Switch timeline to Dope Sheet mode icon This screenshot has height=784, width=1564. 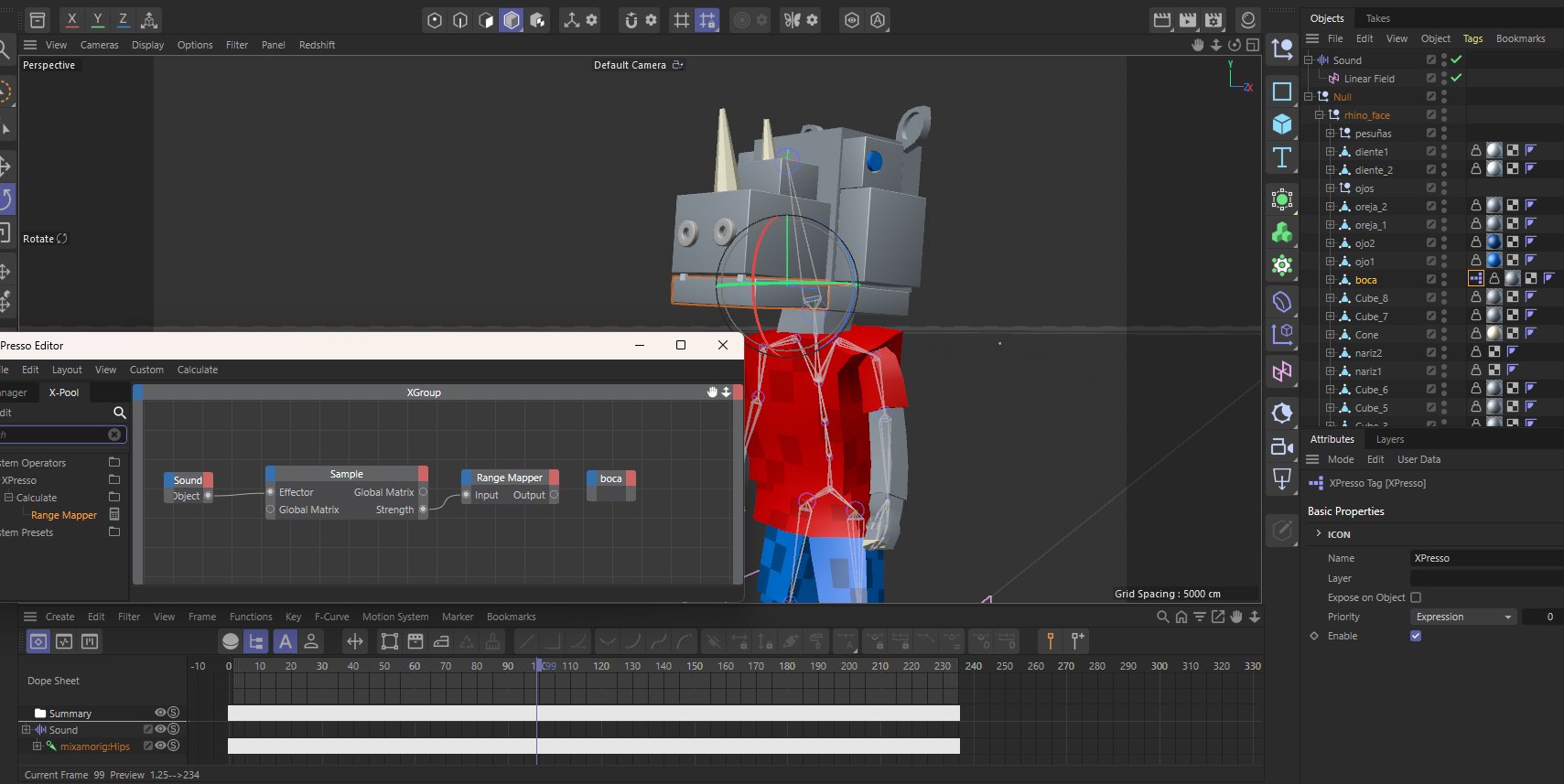click(38, 641)
